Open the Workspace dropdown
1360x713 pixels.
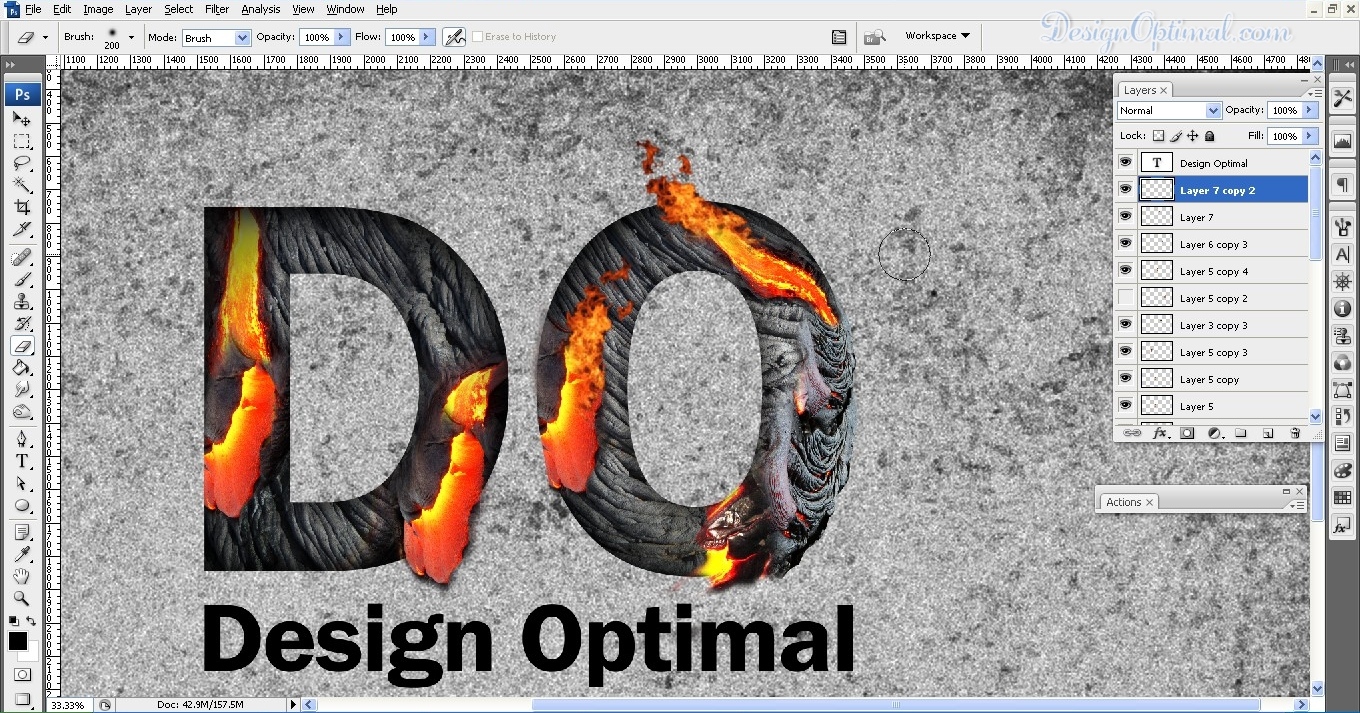pos(937,36)
